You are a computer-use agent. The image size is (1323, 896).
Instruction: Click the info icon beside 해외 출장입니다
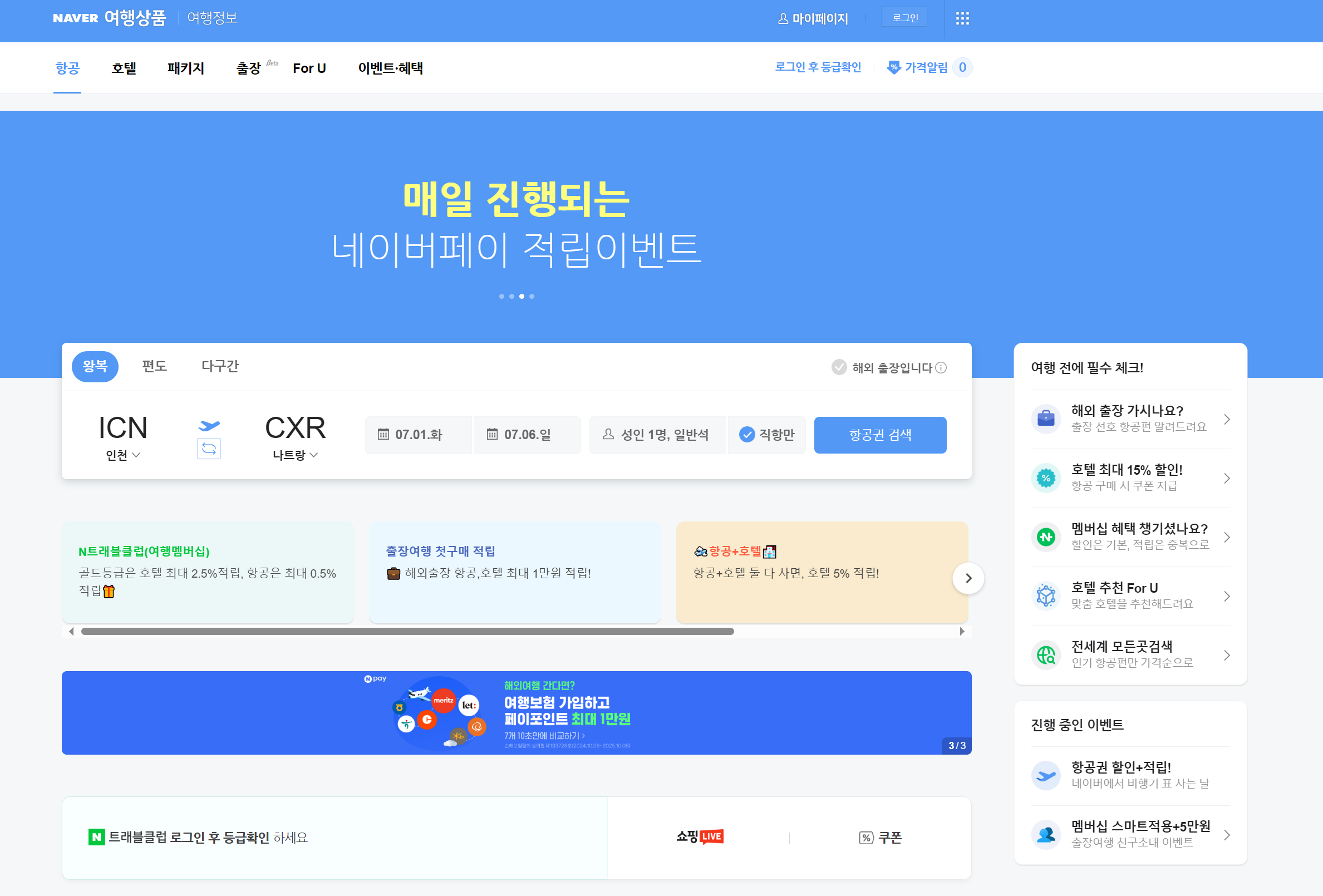(941, 368)
